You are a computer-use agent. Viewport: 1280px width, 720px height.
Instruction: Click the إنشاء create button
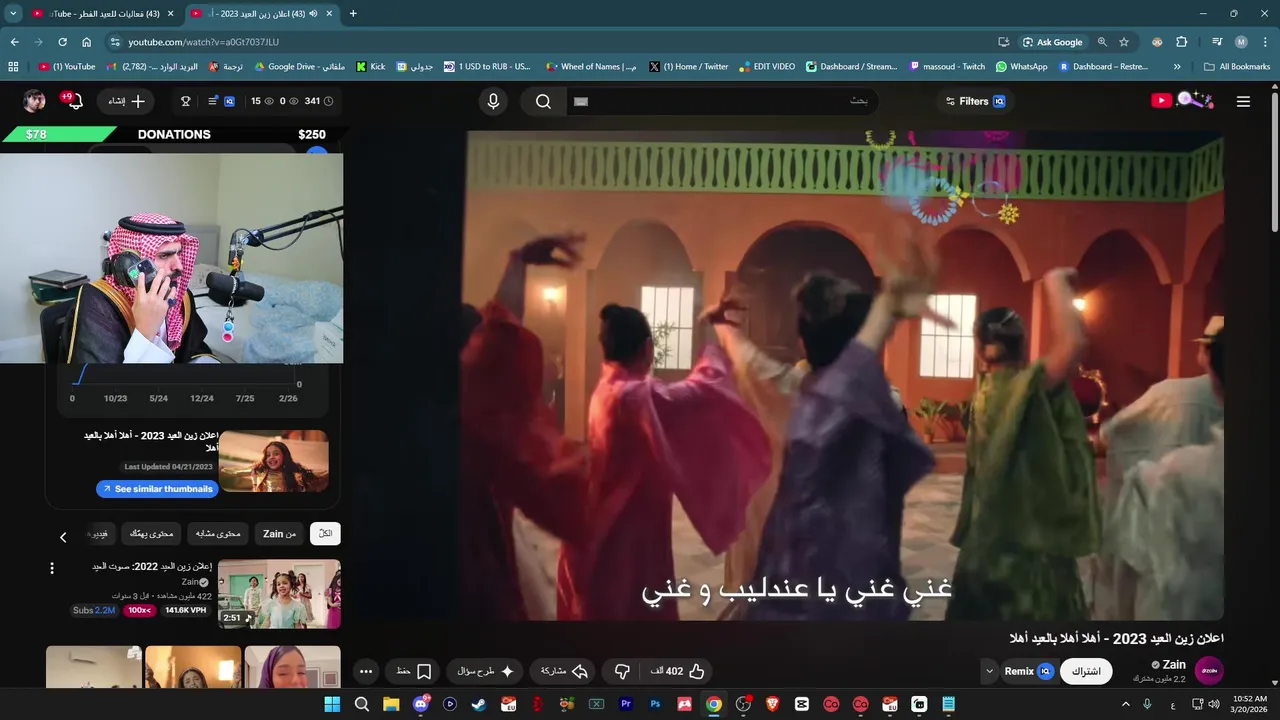click(126, 101)
